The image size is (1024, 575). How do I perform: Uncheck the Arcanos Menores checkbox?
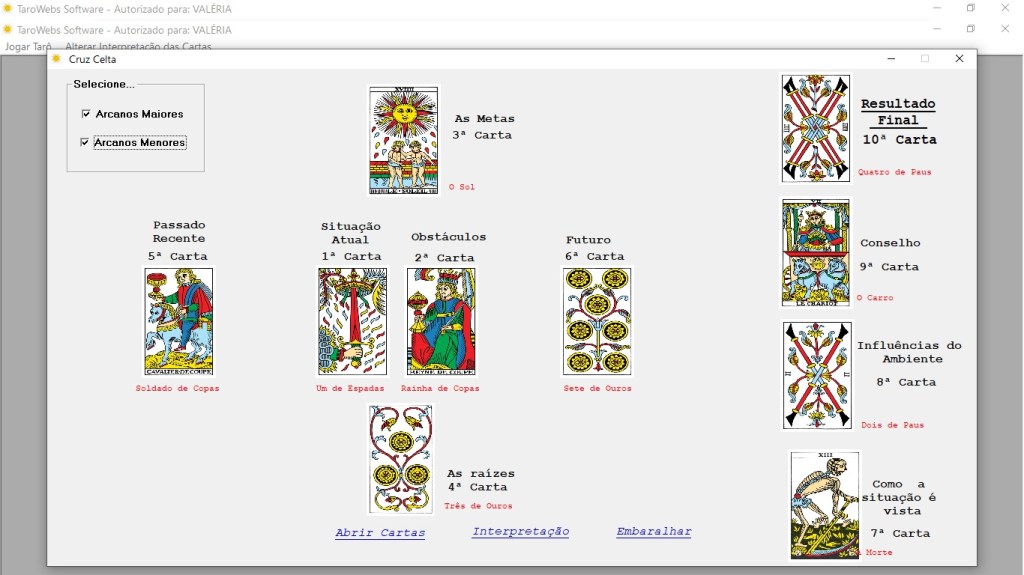[x=86, y=143]
